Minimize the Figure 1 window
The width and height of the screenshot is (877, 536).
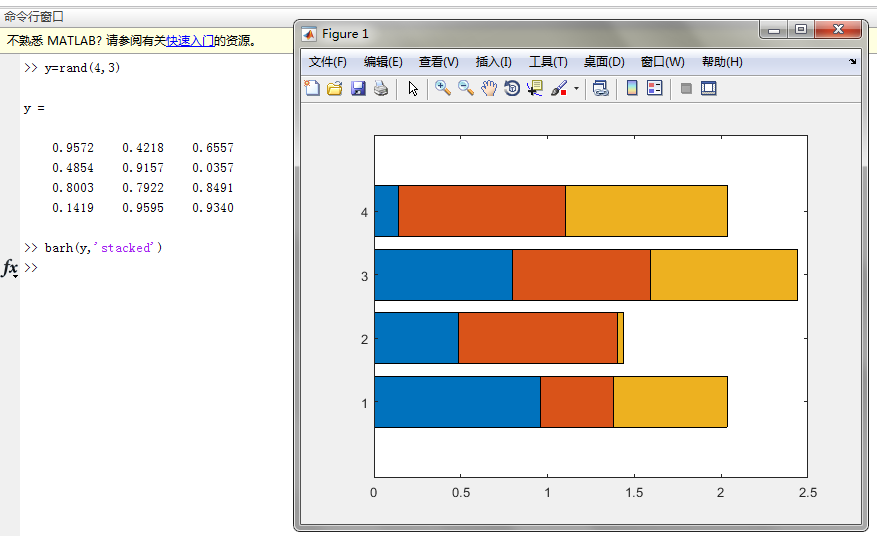(774, 29)
